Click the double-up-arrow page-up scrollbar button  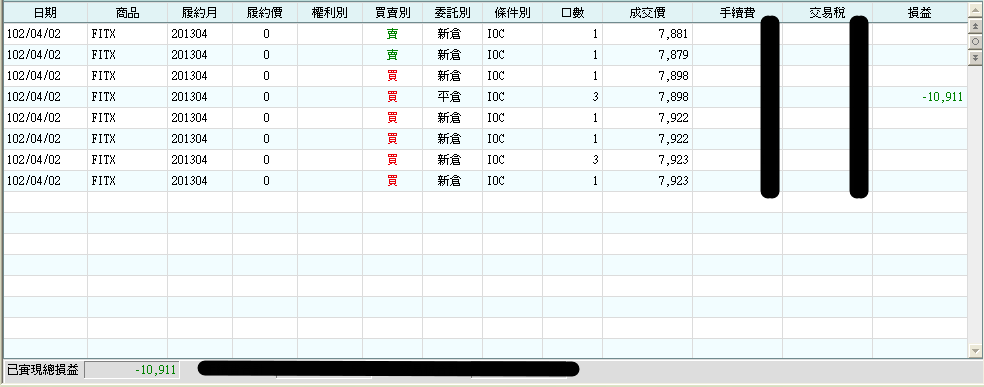coord(975,26)
